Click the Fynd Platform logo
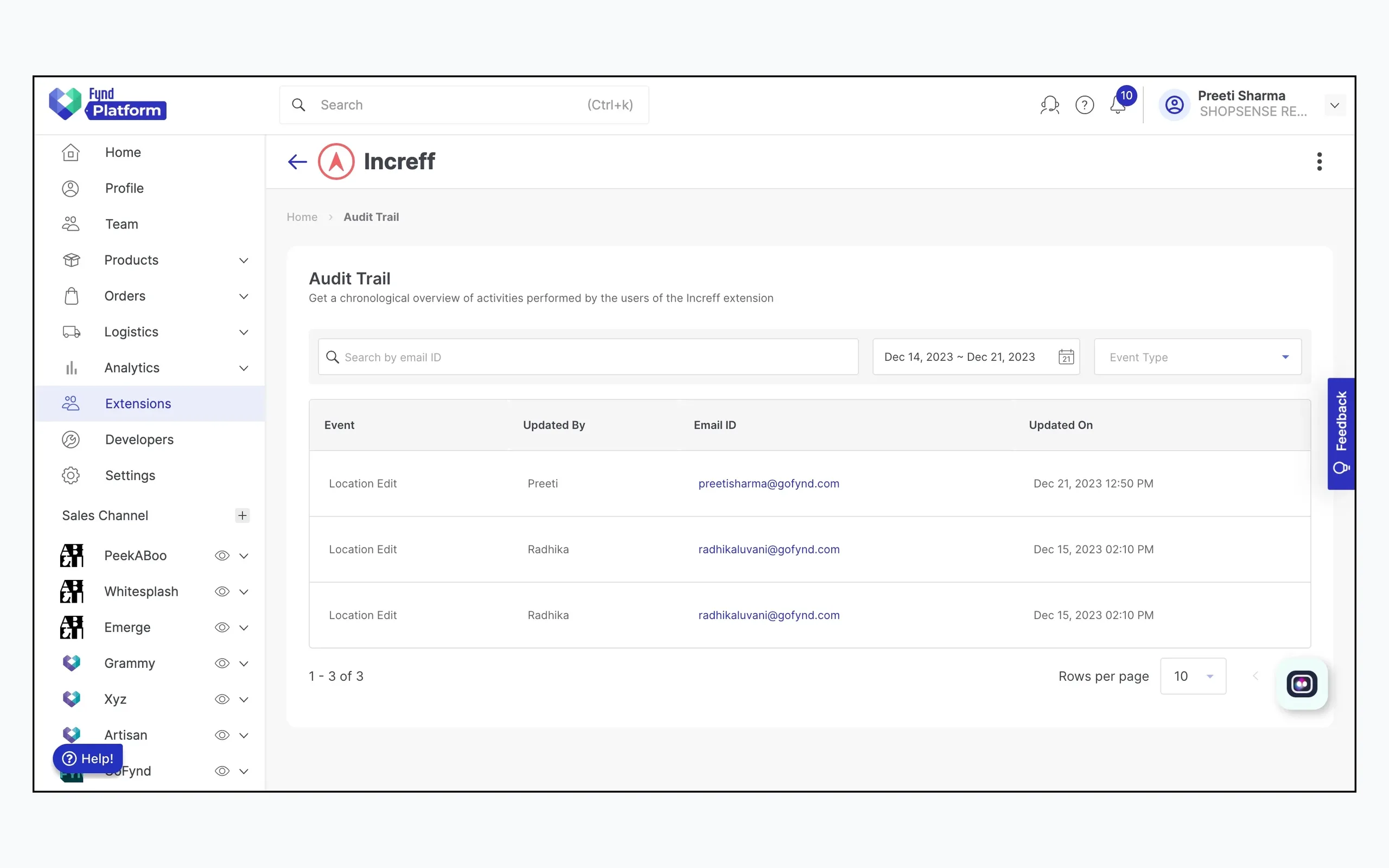This screenshot has width=1389, height=868. click(107, 104)
